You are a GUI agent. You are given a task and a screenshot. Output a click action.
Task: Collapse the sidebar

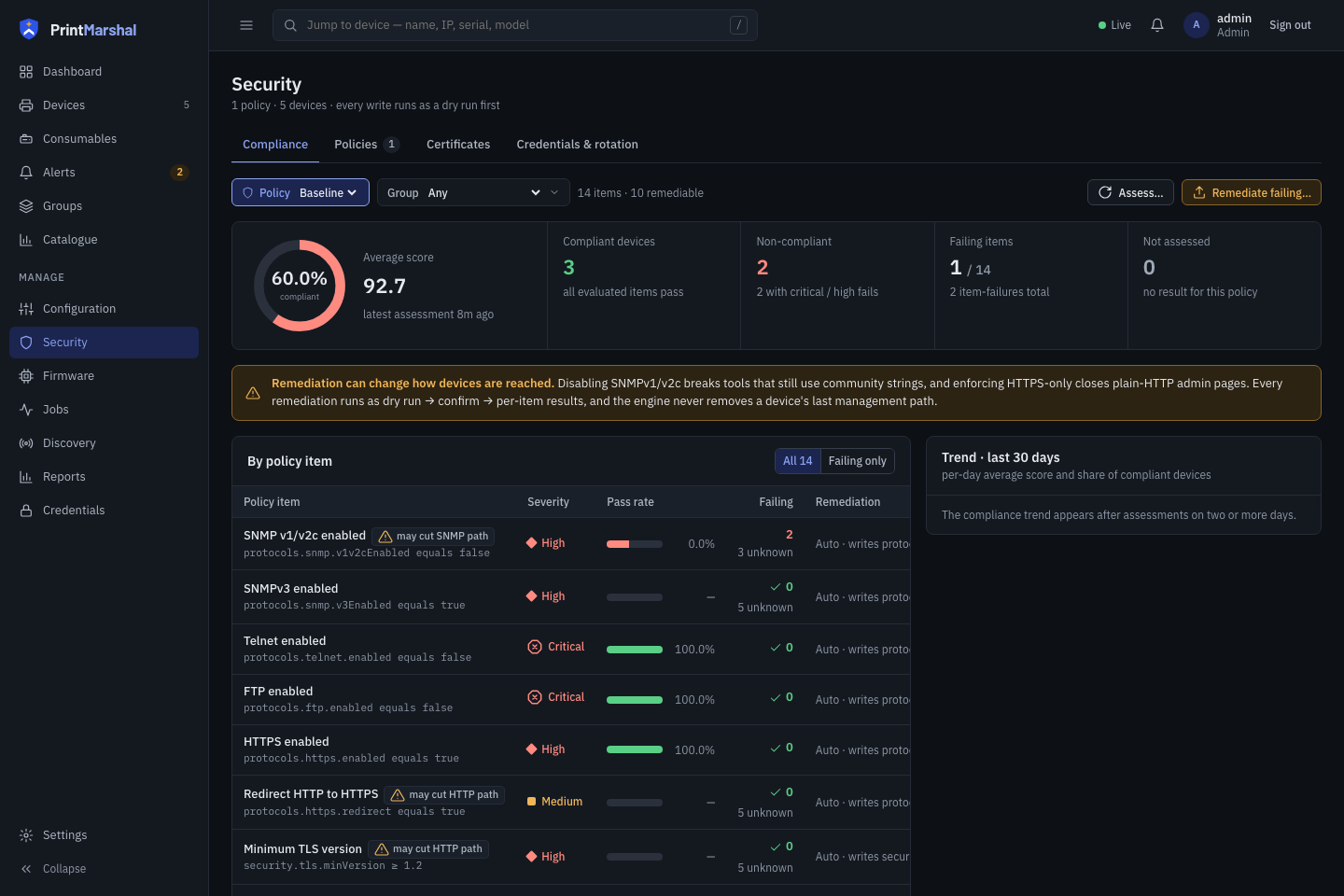(104, 869)
